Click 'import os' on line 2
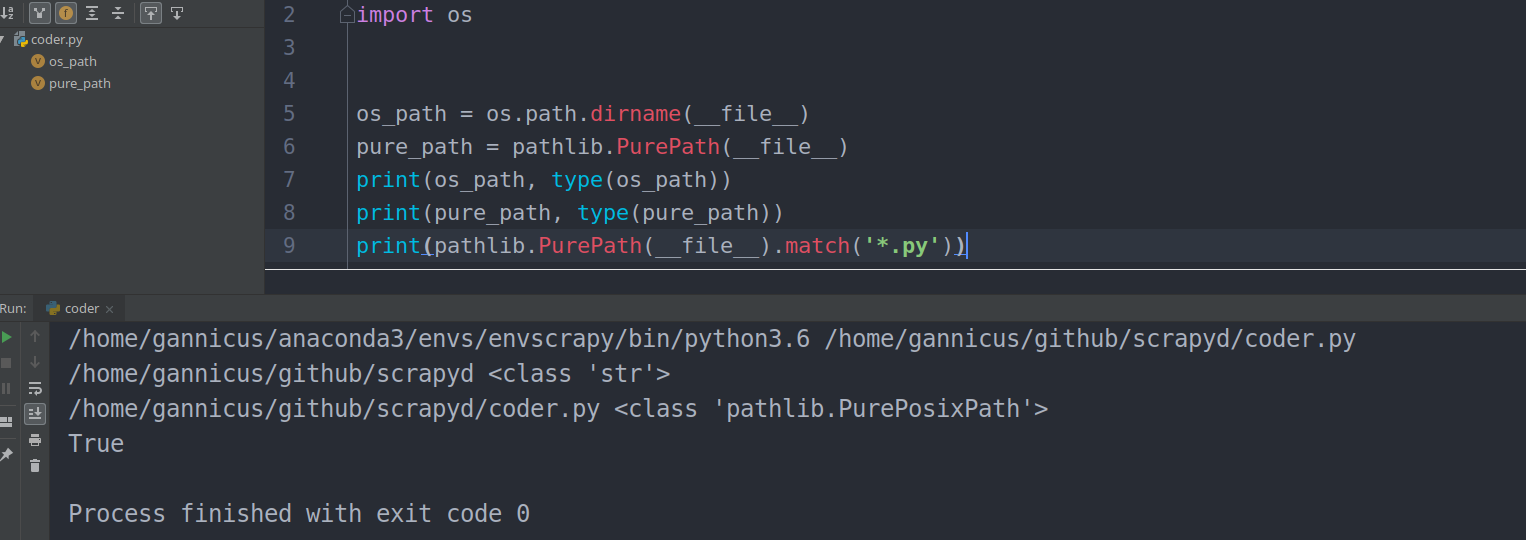 tap(414, 15)
